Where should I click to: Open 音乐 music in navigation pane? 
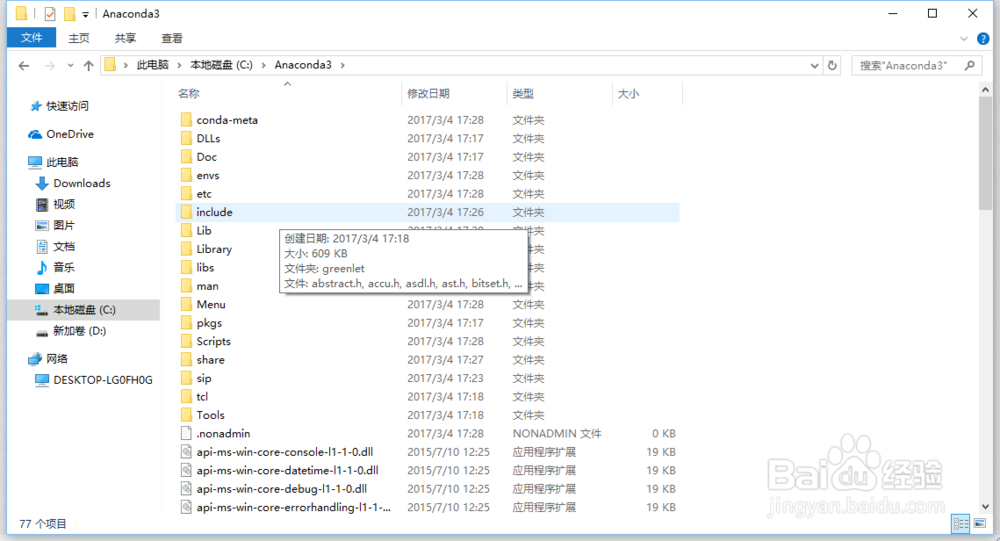tap(55, 267)
